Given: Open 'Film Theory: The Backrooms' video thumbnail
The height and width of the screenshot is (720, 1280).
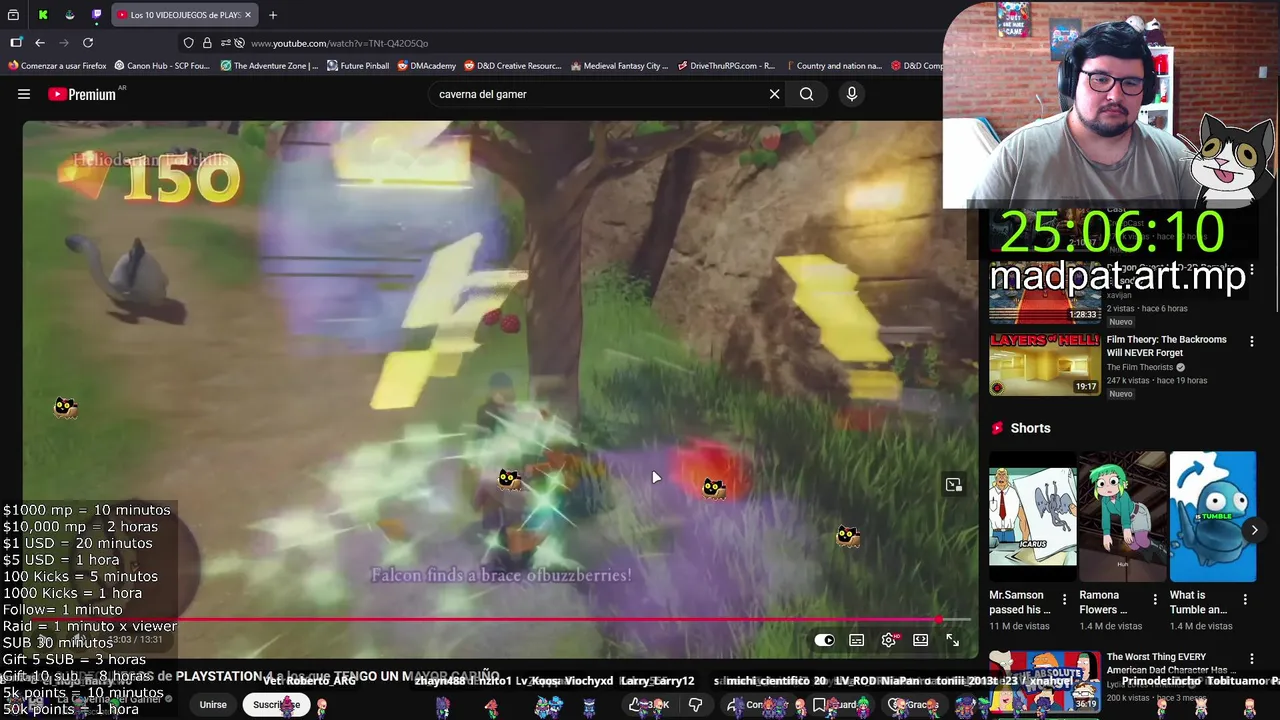Looking at the screenshot, I should pos(1045,365).
